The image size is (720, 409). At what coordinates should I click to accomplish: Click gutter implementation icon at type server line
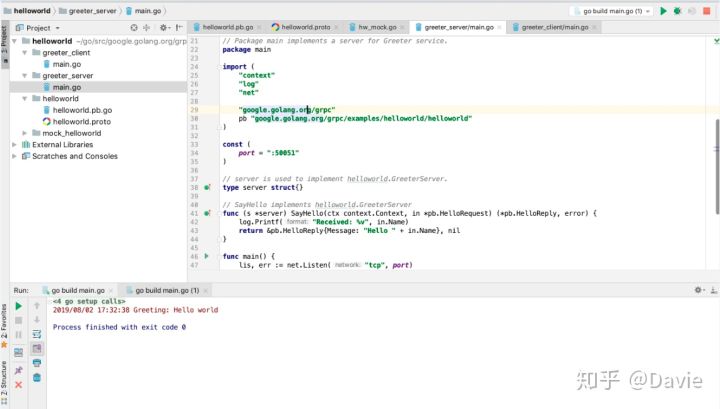207,187
